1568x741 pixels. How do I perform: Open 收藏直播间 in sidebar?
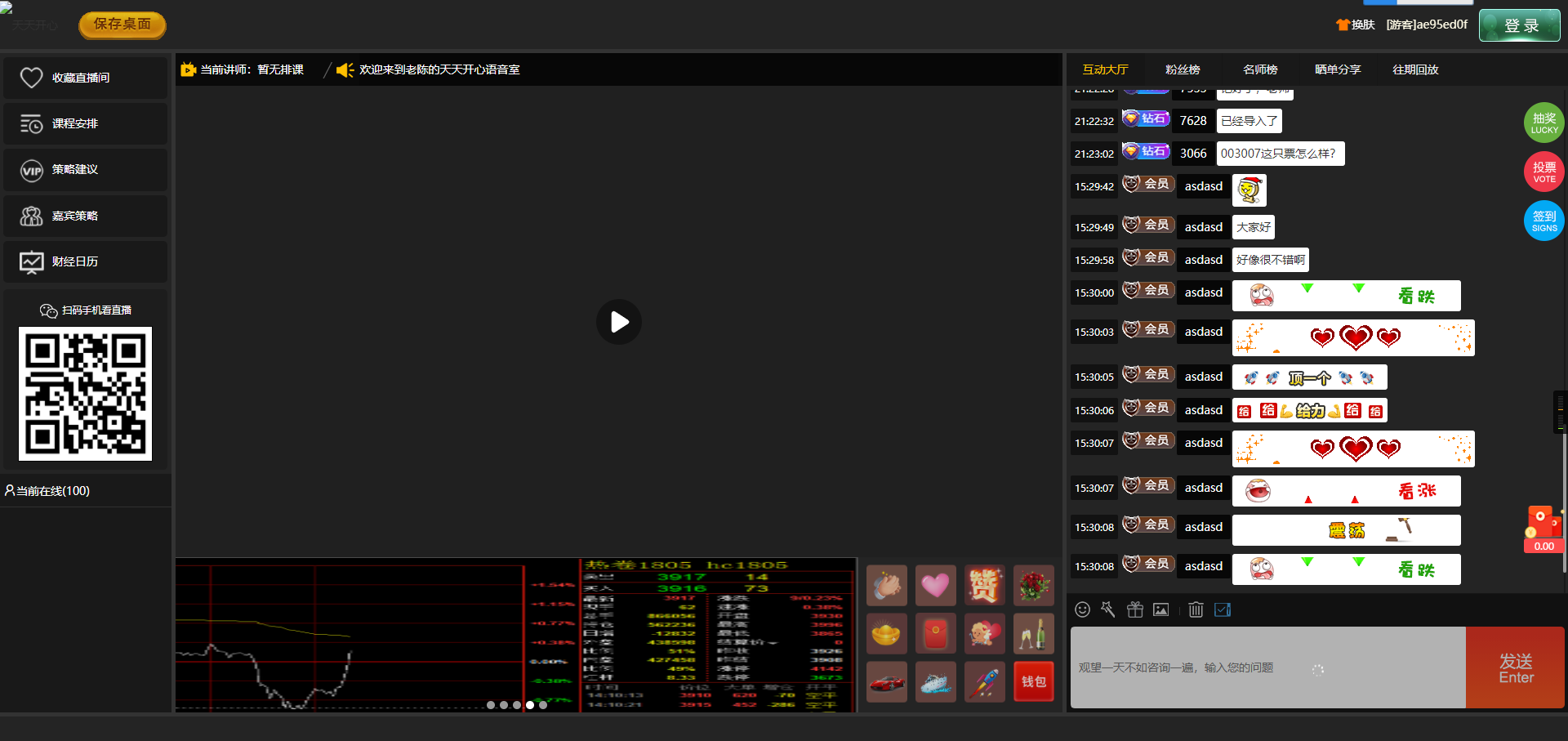coord(85,78)
